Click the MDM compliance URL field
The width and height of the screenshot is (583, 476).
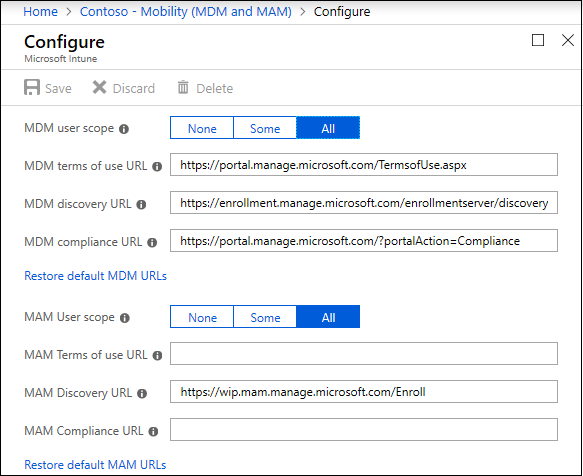click(364, 240)
